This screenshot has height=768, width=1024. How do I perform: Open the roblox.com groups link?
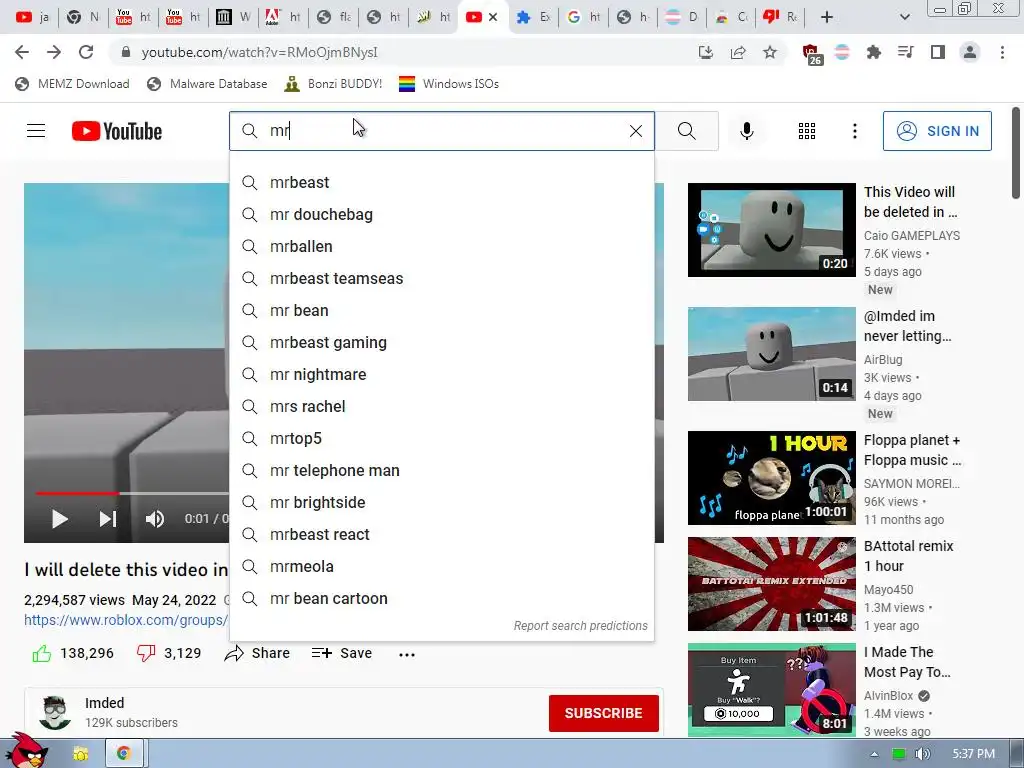(126, 620)
